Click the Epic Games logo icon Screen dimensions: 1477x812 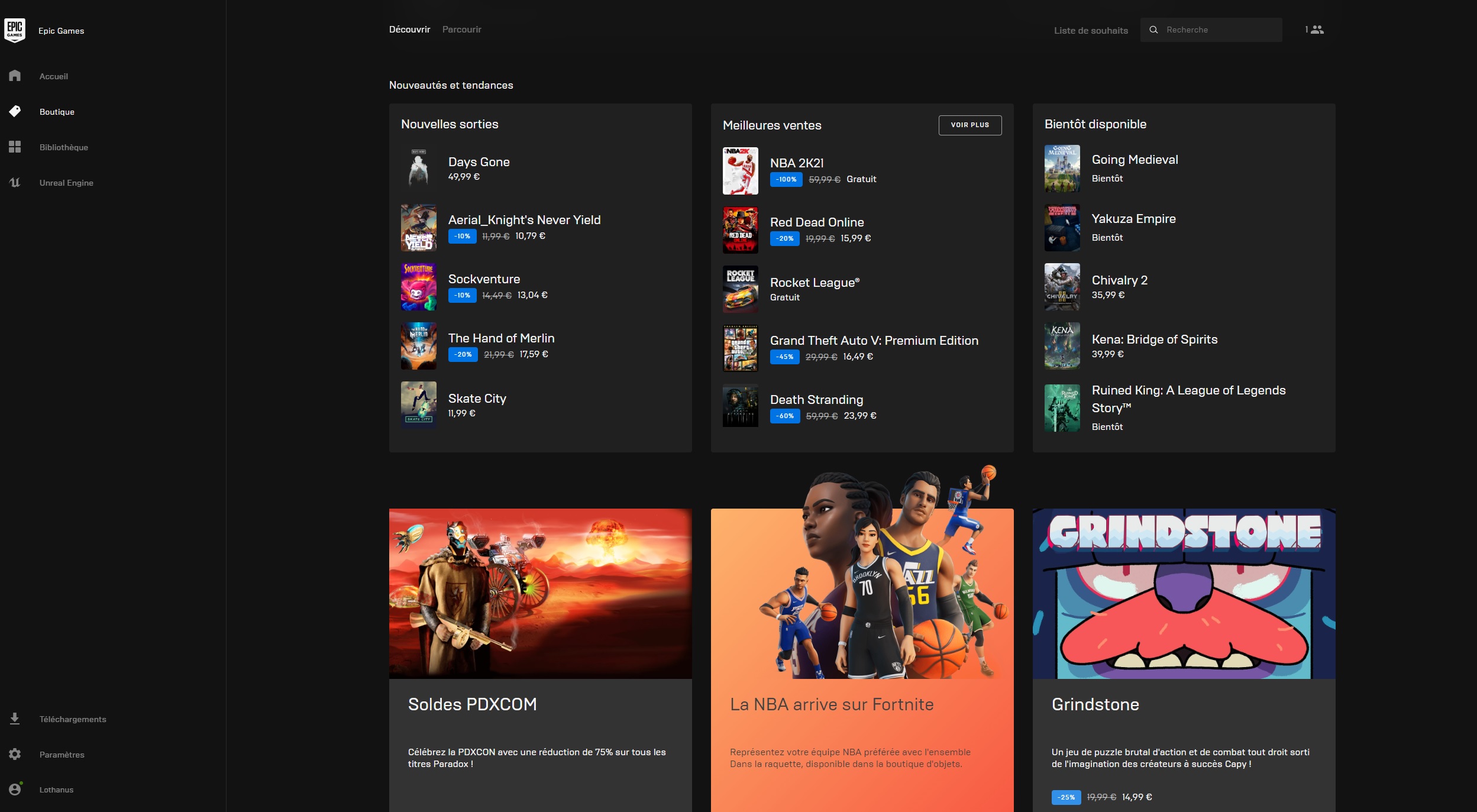15,30
